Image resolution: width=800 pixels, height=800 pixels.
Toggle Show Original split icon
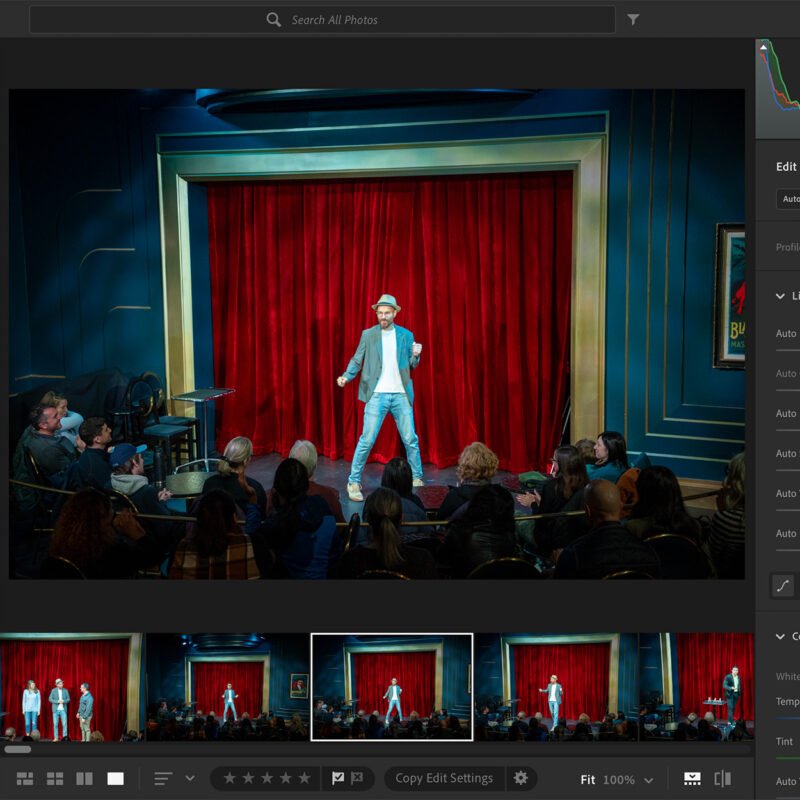(x=723, y=779)
